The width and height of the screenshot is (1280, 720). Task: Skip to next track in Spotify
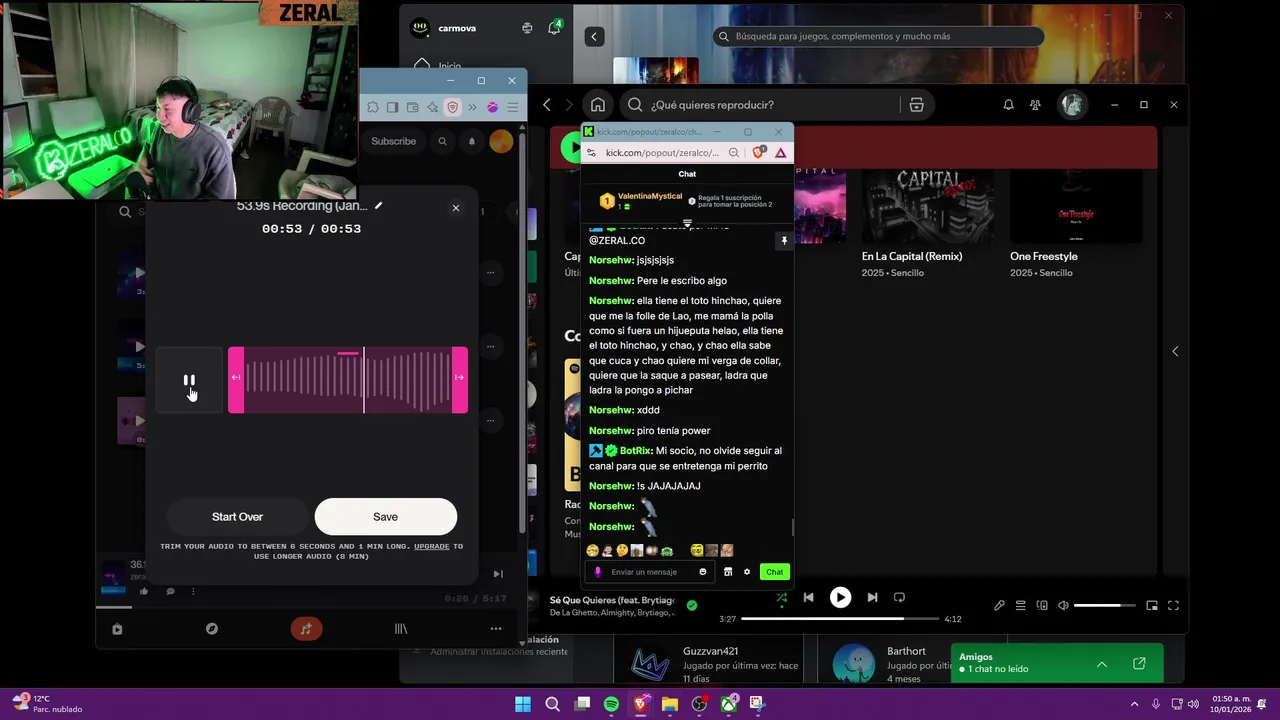(x=872, y=597)
